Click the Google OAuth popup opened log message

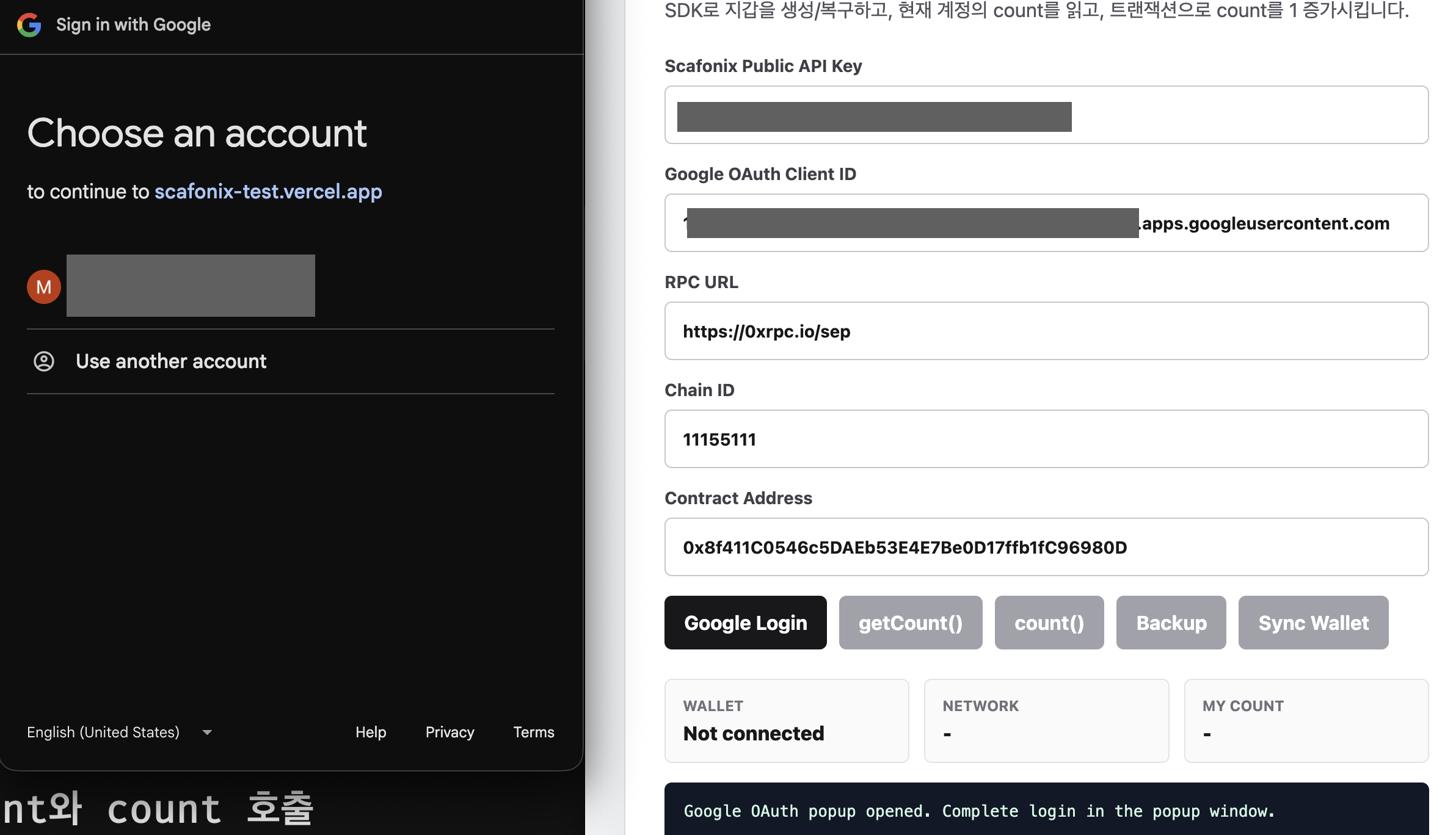click(x=979, y=811)
